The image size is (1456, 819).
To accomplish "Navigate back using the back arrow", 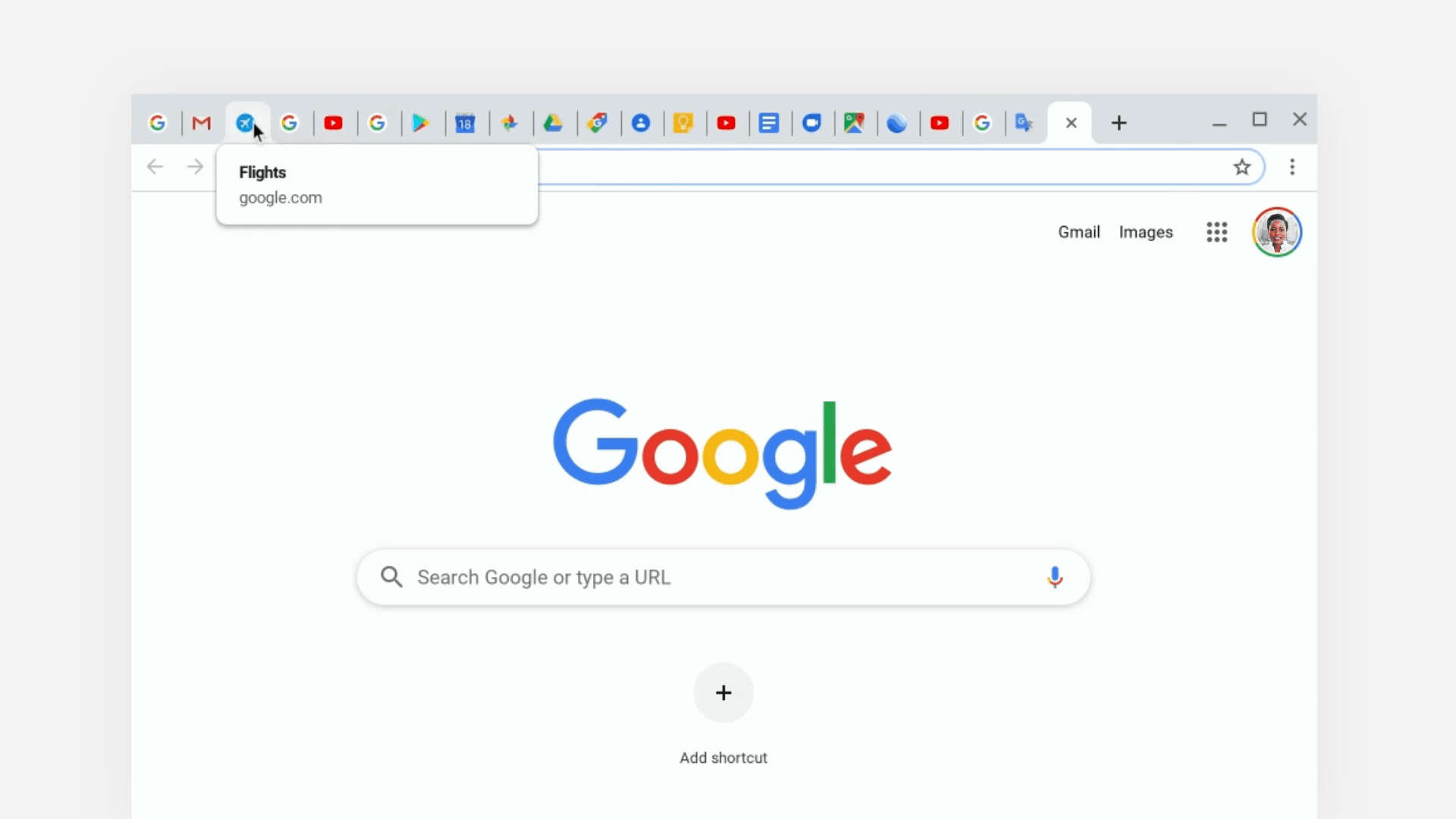I will point(156,166).
